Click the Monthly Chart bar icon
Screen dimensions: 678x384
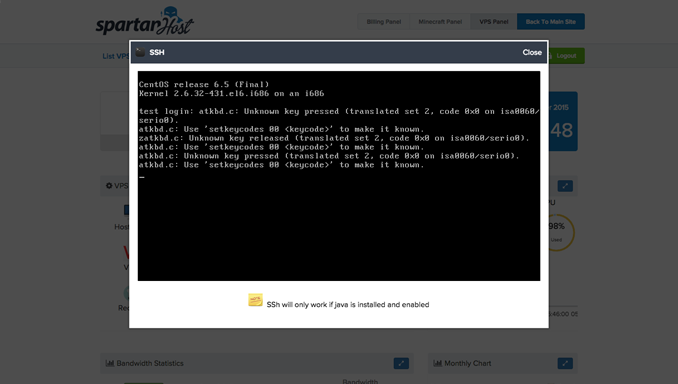coord(438,363)
